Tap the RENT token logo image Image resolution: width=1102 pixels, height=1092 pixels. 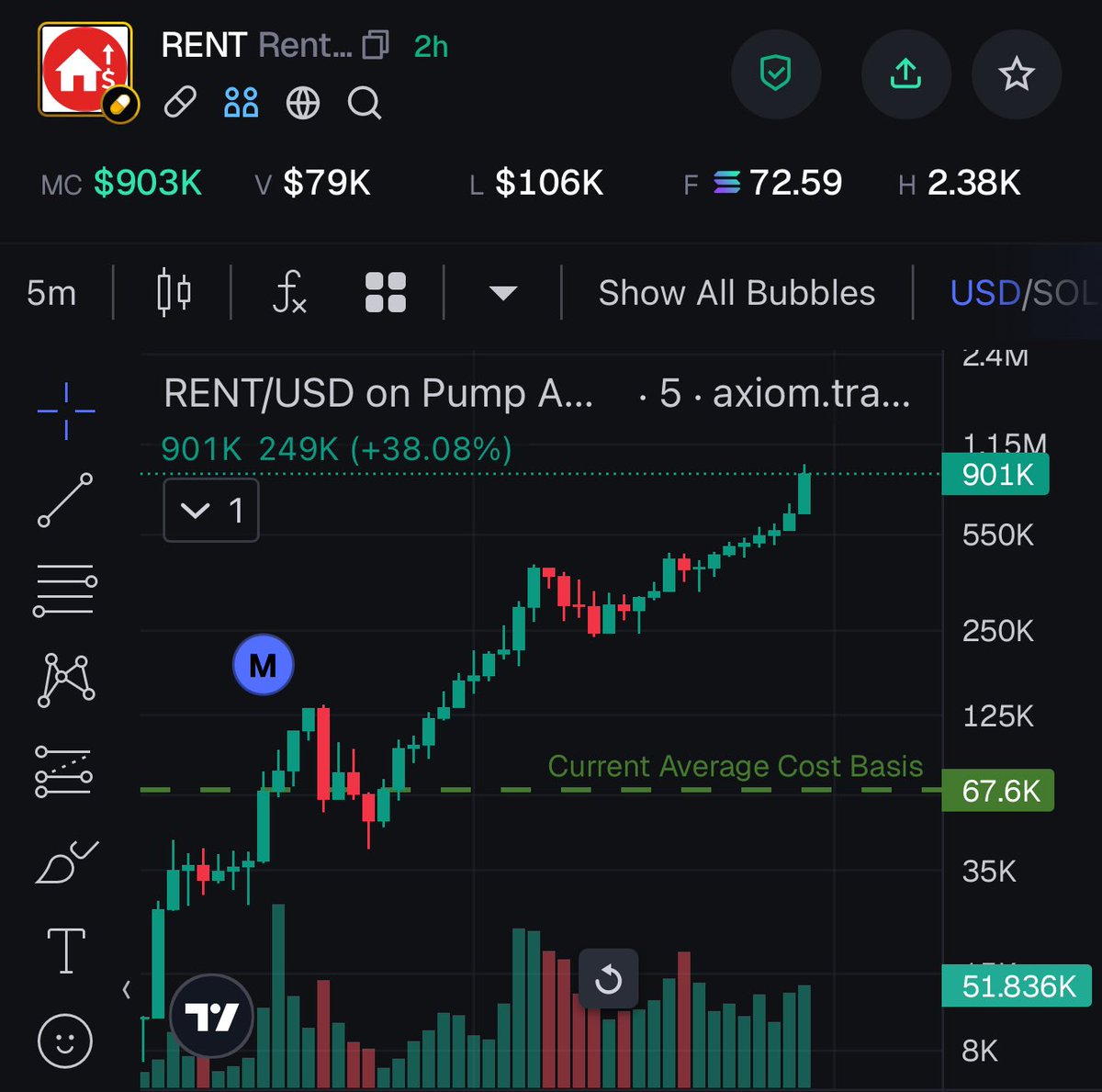(85, 69)
